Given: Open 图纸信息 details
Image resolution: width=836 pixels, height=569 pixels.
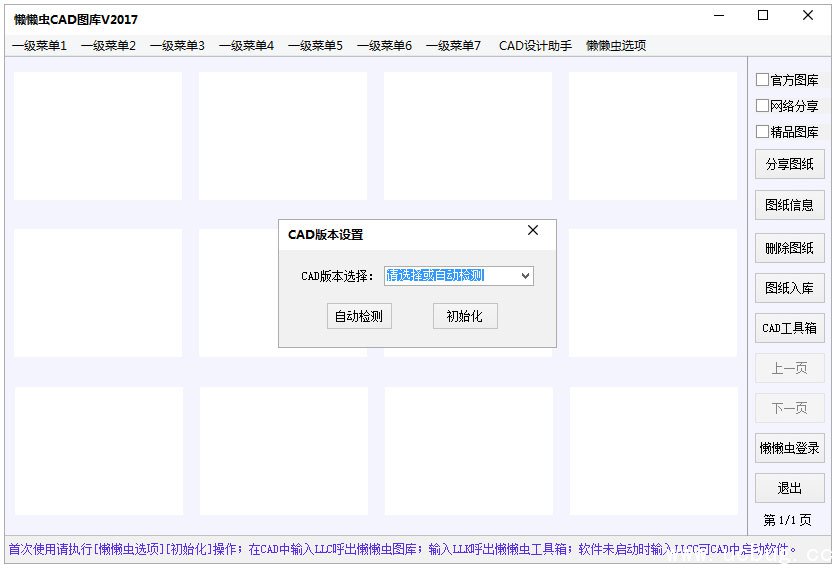Looking at the screenshot, I should (x=789, y=205).
